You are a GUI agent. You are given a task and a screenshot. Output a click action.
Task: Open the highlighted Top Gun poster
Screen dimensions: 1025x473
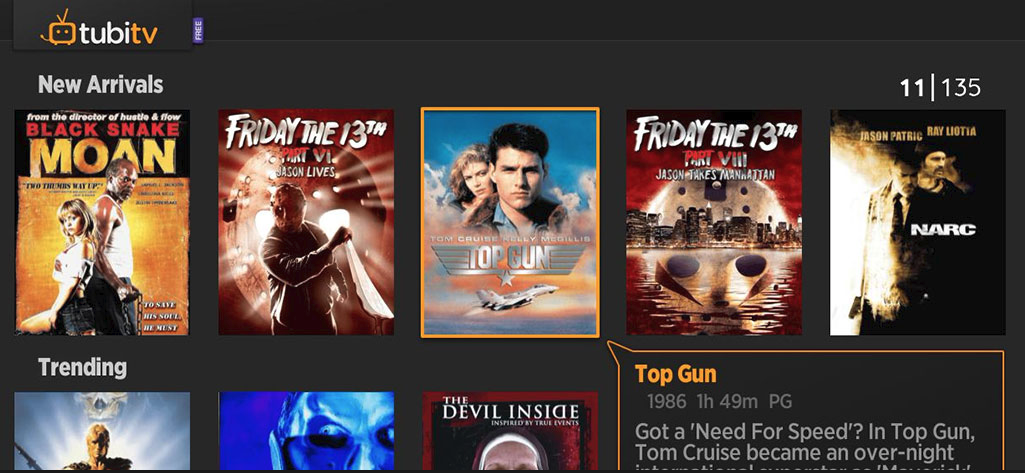click(510, 223)
